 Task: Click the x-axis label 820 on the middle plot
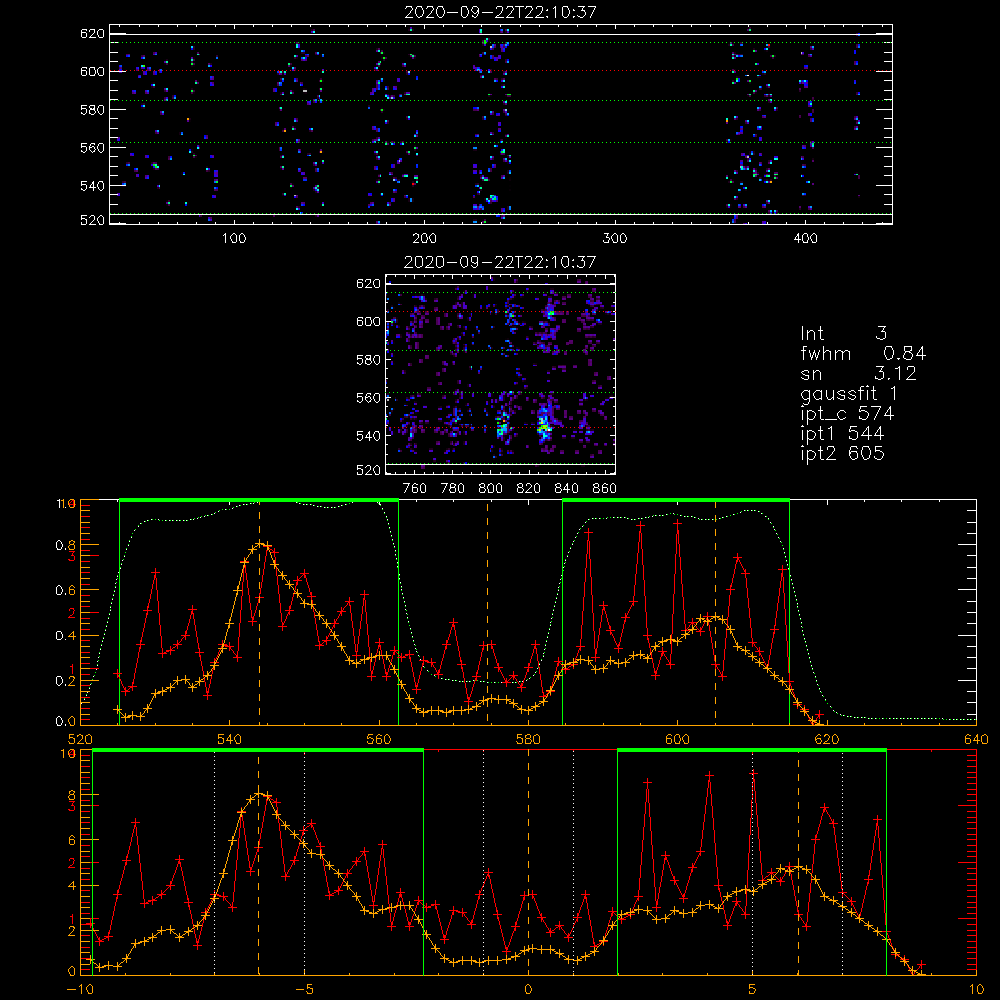pyautogui.click(x=529, y=489)
